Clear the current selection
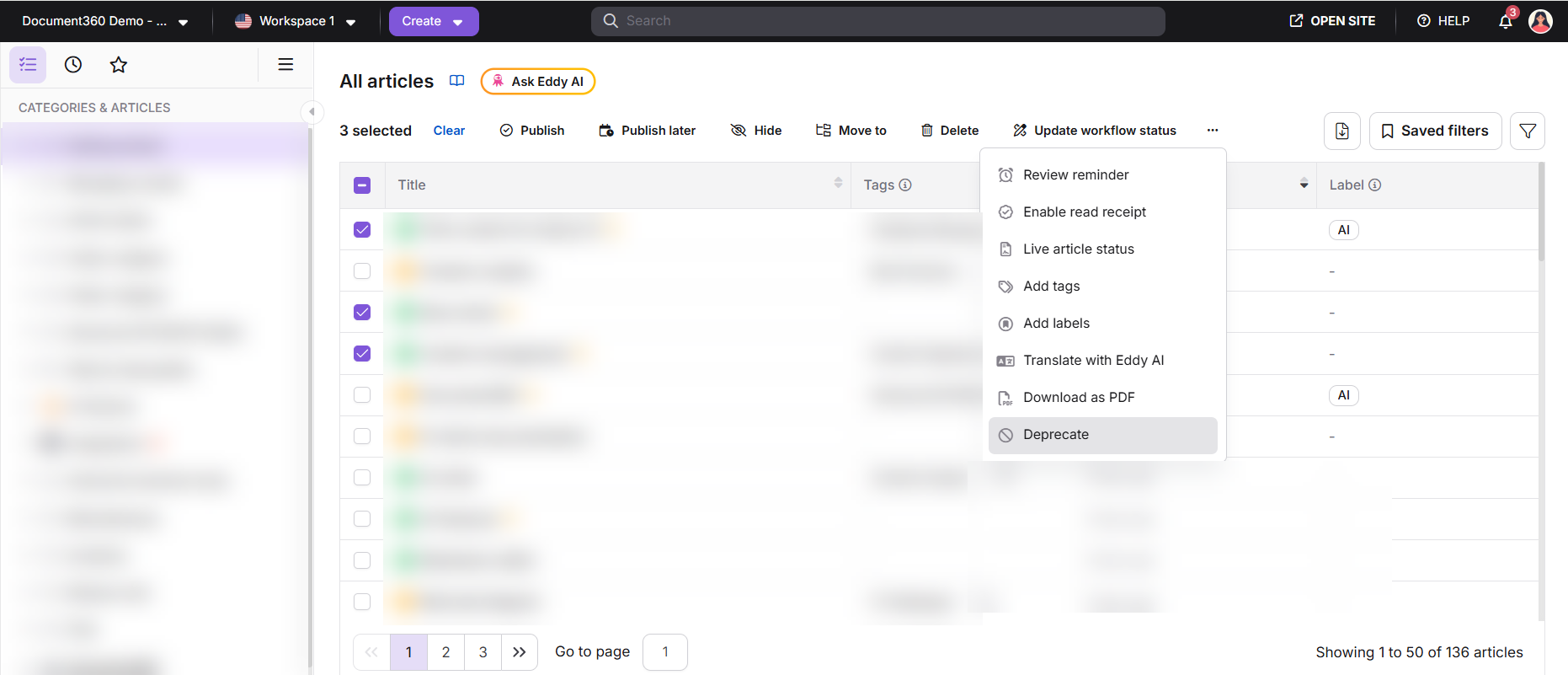Screen dimensions: 1568x675 449,131
